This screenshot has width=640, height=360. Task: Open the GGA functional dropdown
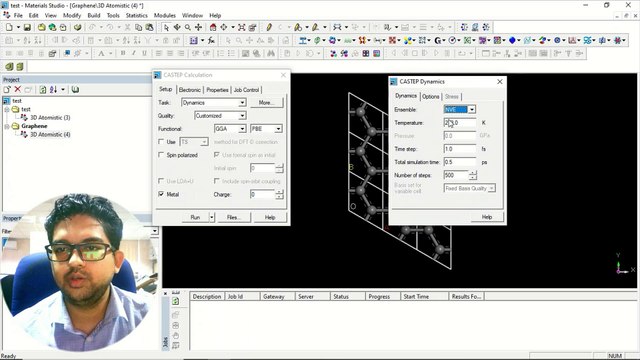[x=242, y=129]
